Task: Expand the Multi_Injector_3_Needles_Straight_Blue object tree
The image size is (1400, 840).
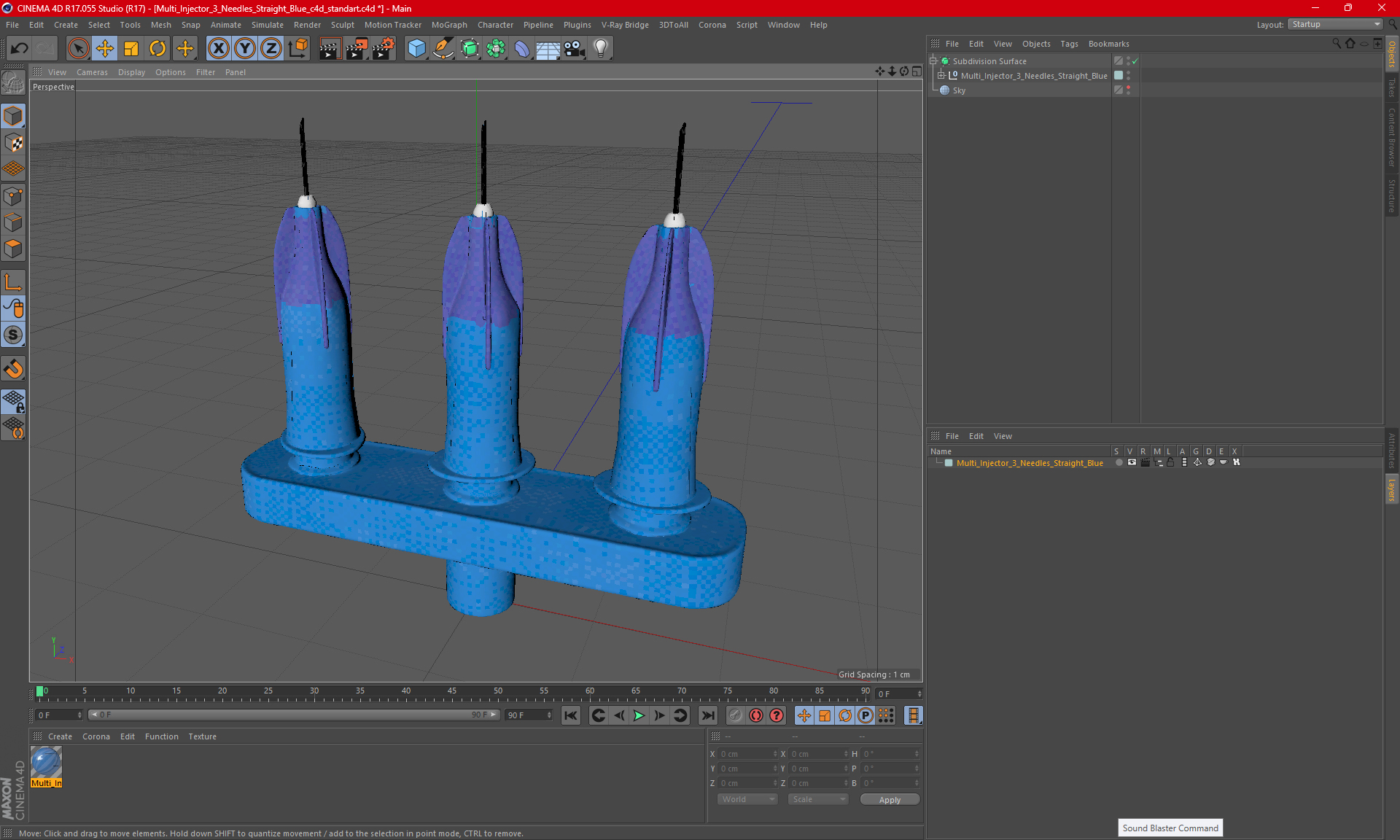Action: [x=941, y=76]
